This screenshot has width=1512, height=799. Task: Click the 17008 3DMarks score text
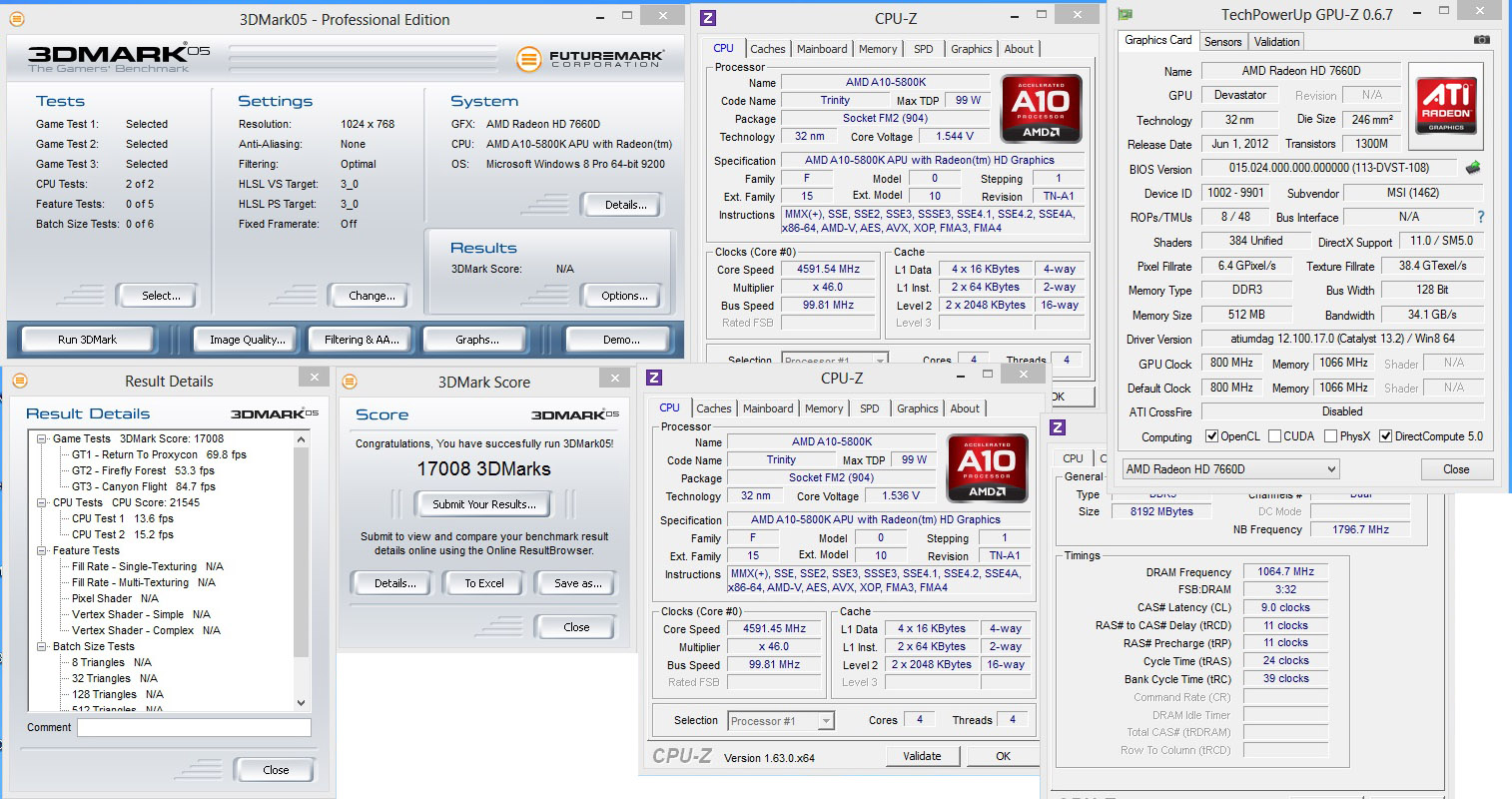click(483, 468)
